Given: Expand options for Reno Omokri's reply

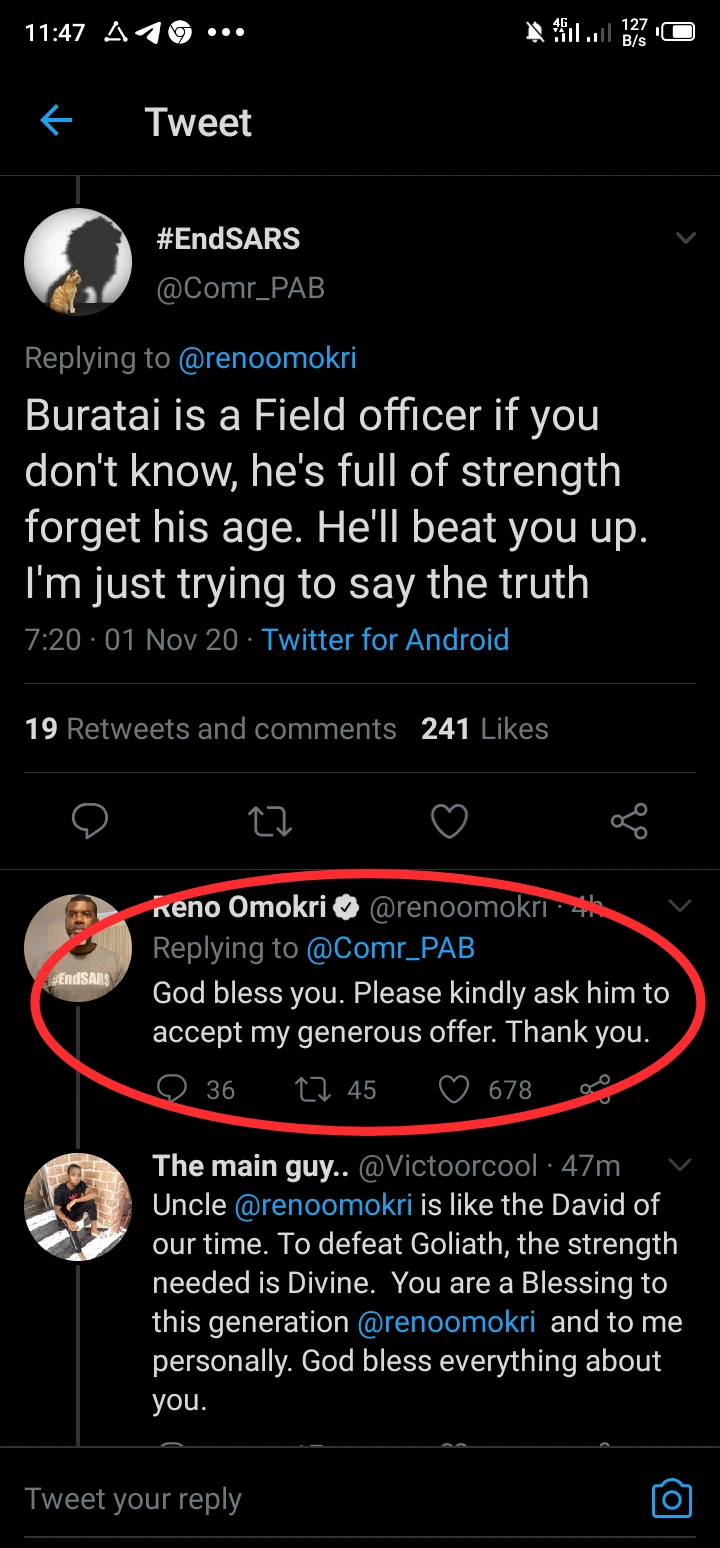Looking at the screenshot, I should coord(680,906).
